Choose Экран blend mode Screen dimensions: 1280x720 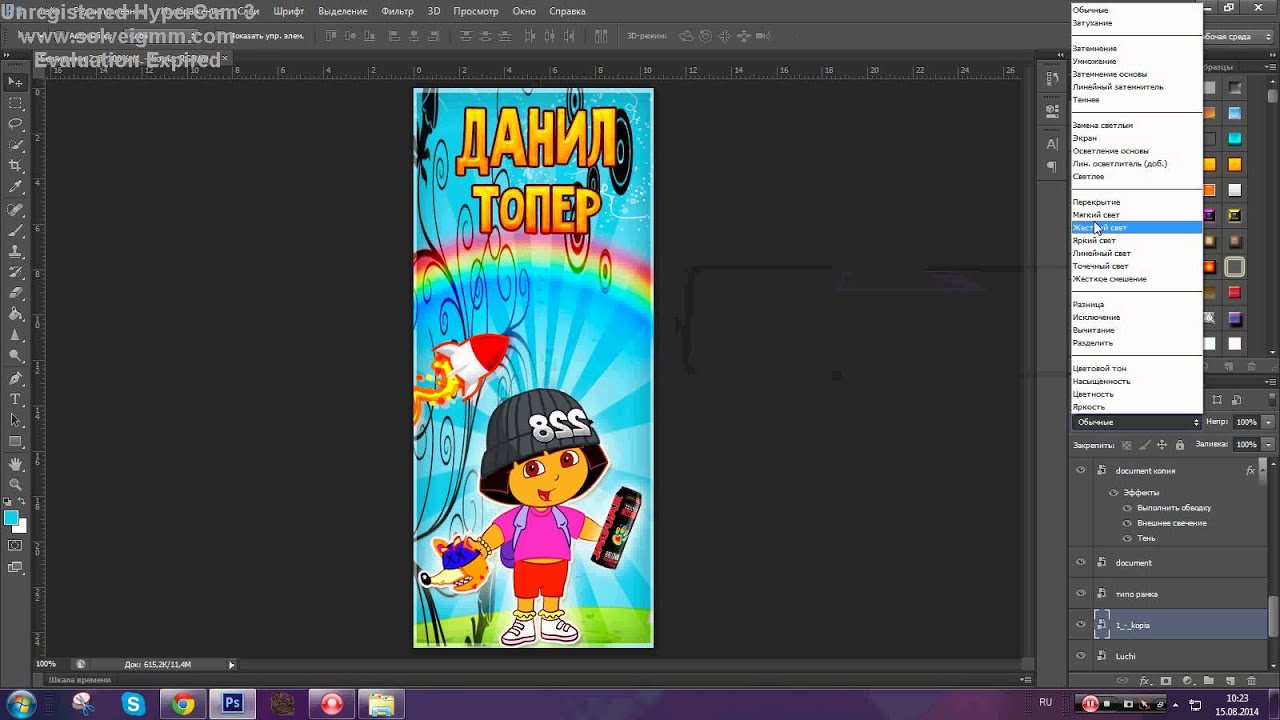[1136, 138]
